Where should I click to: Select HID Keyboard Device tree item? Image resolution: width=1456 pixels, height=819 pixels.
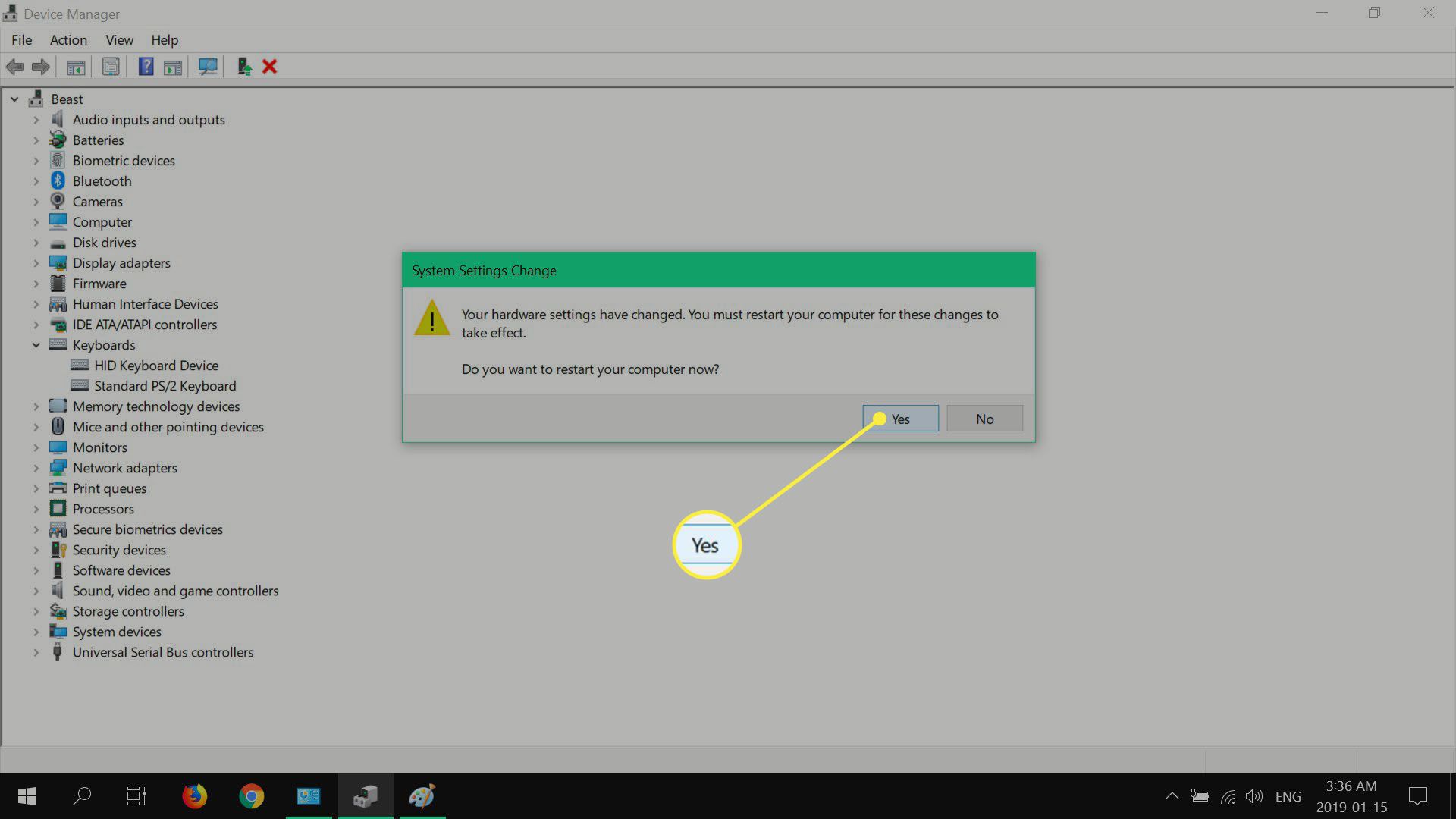(156, 365)
